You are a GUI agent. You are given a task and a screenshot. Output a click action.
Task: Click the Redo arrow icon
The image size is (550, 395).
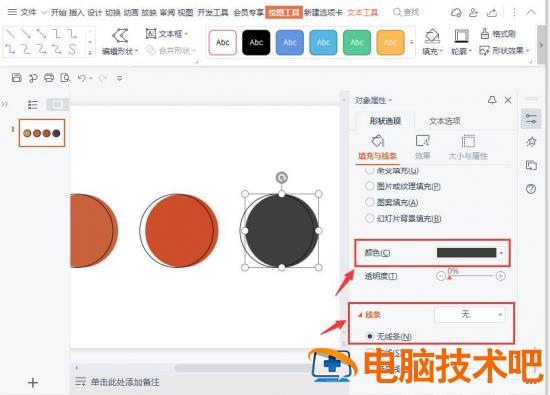[x=103, y=78]
